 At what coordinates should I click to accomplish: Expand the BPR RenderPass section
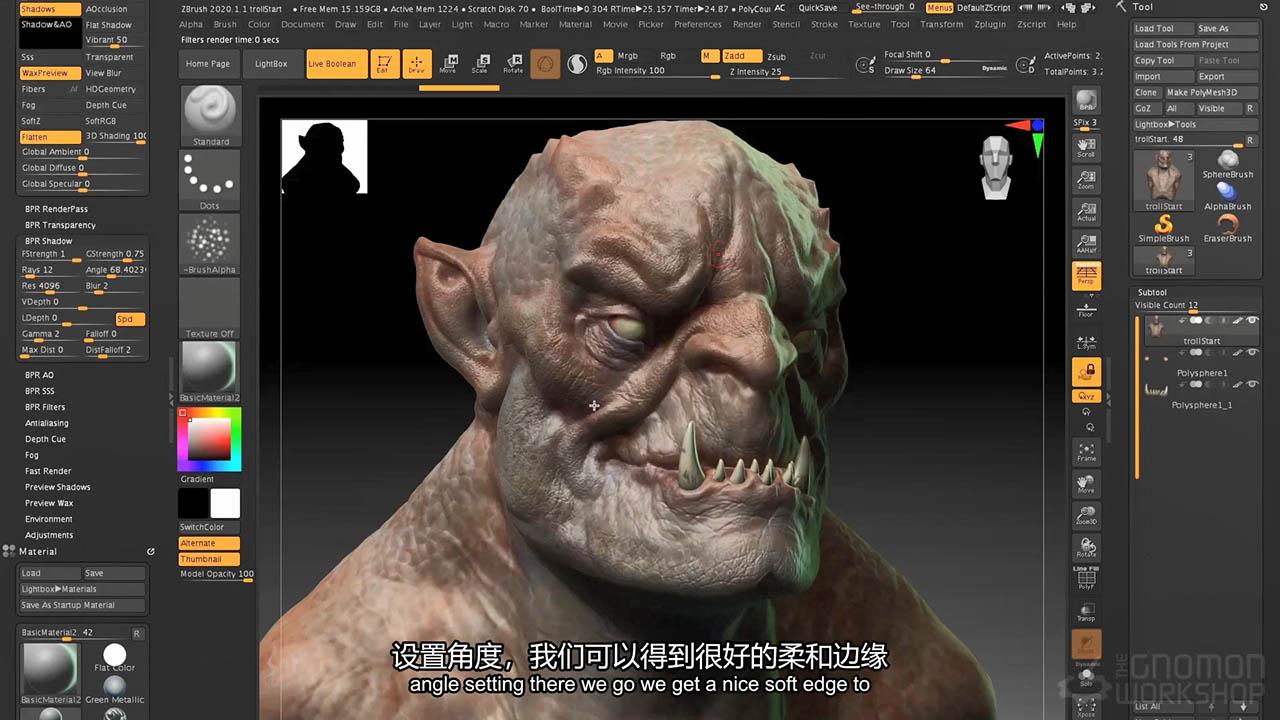point(56,209)
